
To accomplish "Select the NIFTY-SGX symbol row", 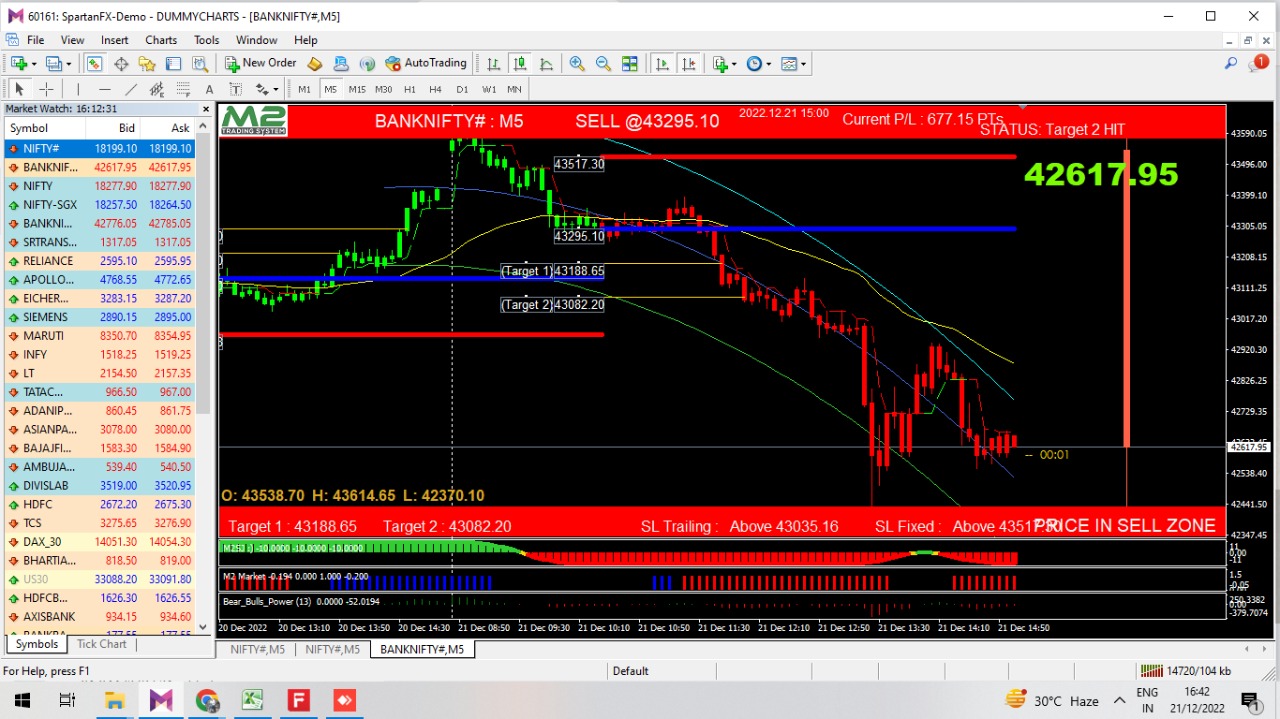I will 99,205.
